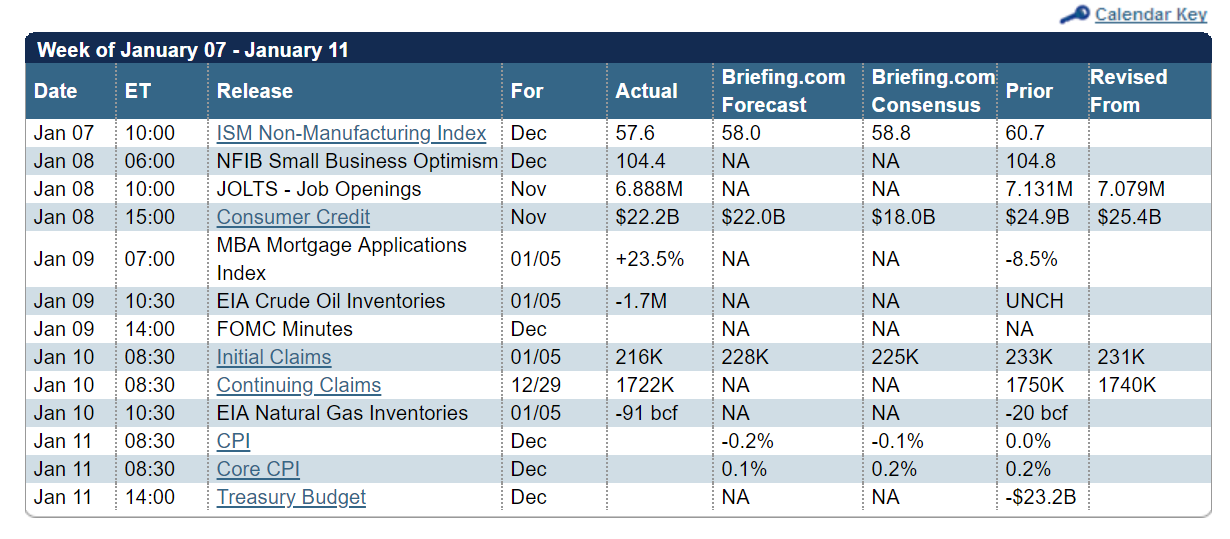
Task: Open the Initial Claims release link
Action: [x=274, y=357]
